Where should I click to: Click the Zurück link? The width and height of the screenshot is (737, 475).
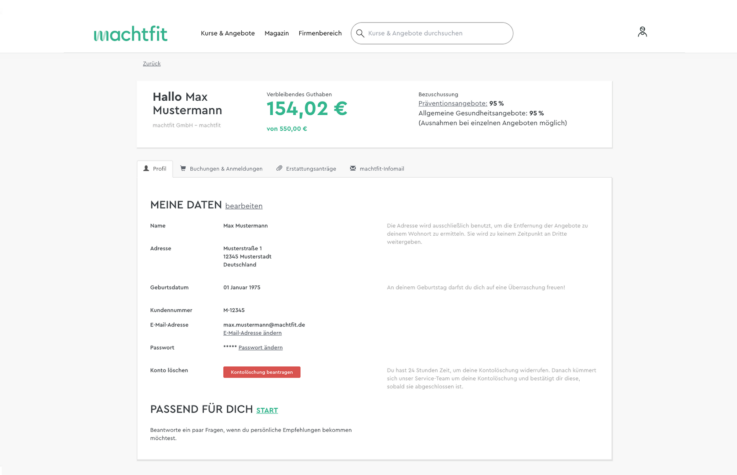click(x=152, y=63)
